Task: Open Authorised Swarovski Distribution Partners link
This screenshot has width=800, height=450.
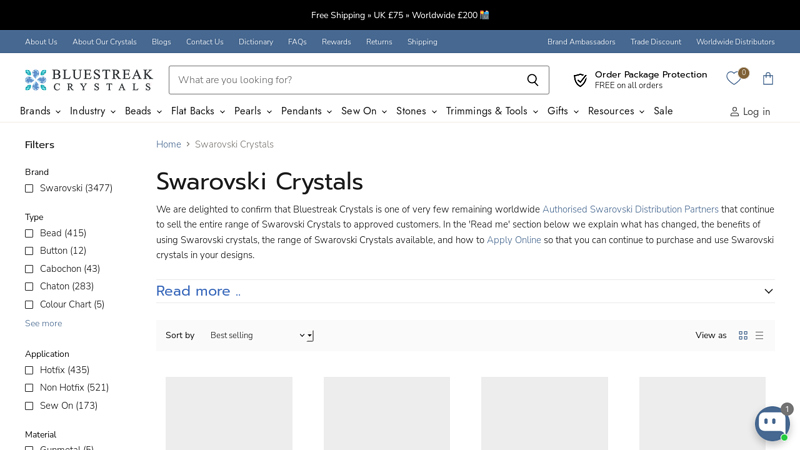Action: [x=630, y=209]
